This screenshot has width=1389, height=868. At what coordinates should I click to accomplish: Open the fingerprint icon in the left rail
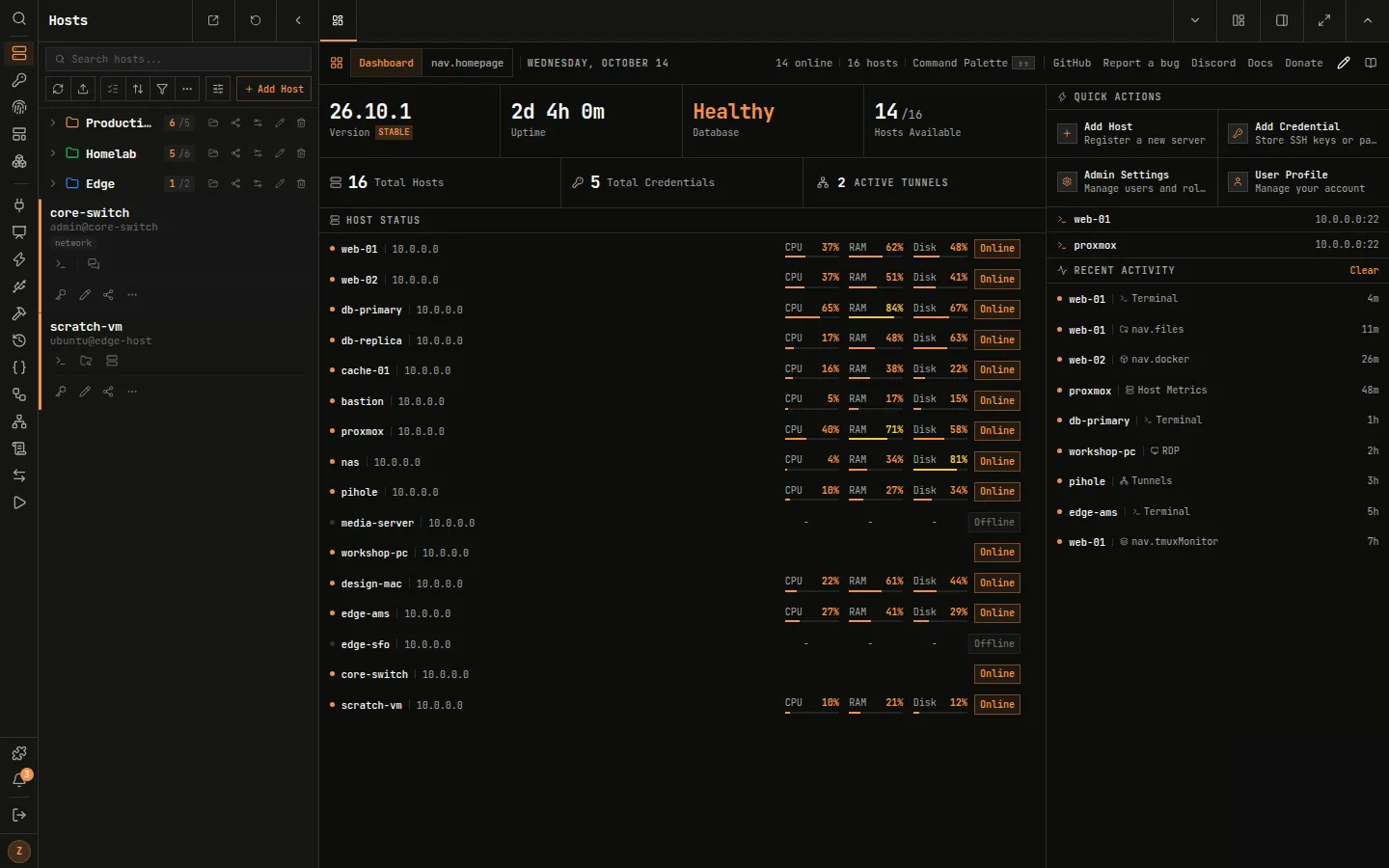pos(18,107)
